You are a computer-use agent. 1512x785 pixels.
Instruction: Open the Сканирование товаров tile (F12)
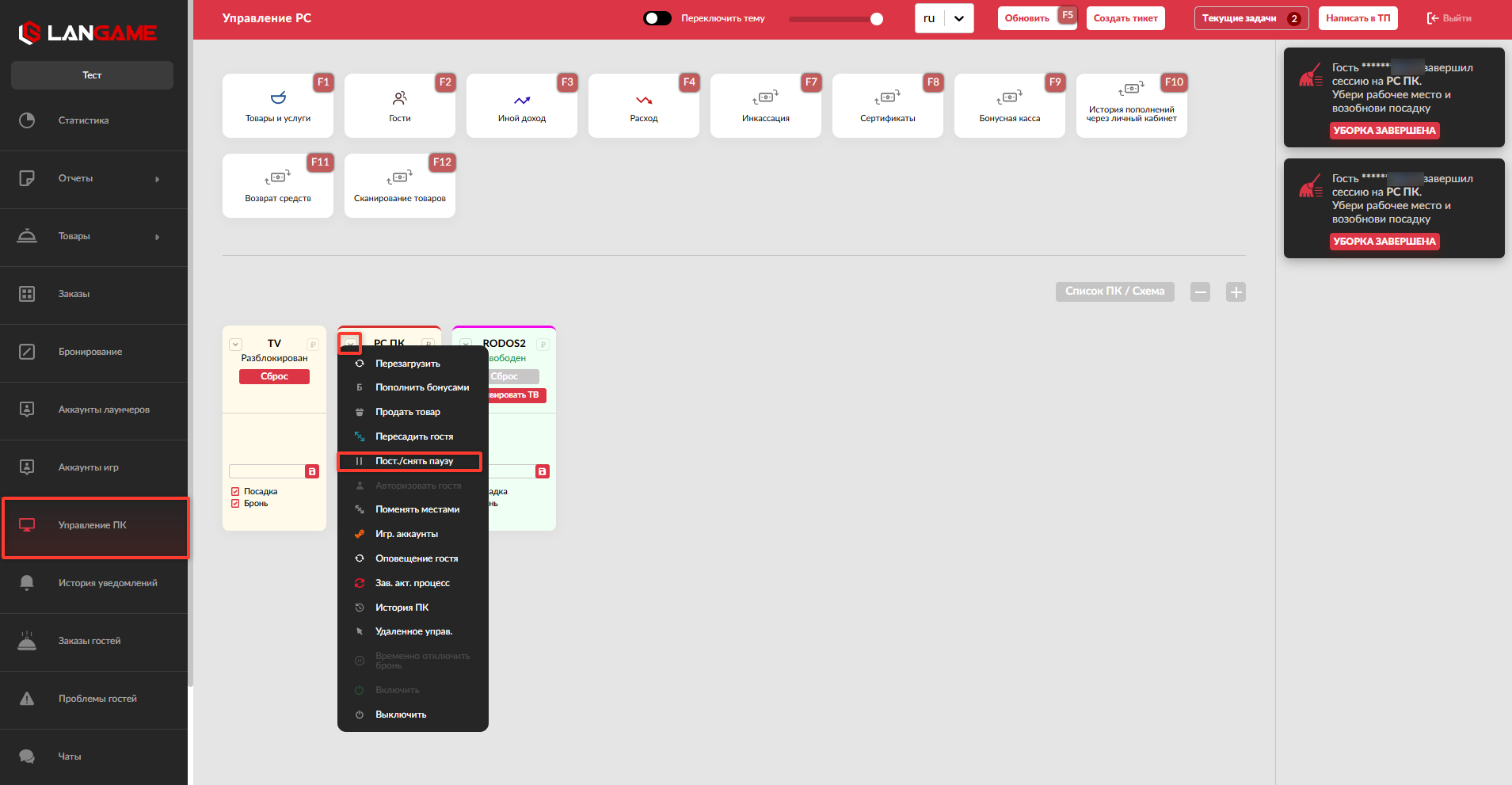click(x=400, y=186)
